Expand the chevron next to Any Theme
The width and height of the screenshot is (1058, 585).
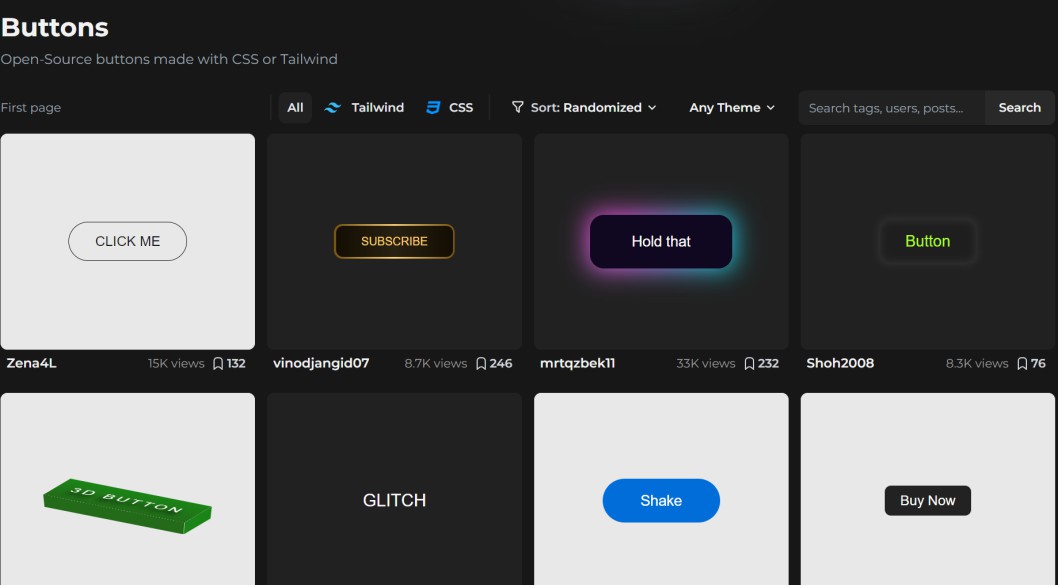click(771, 107)
